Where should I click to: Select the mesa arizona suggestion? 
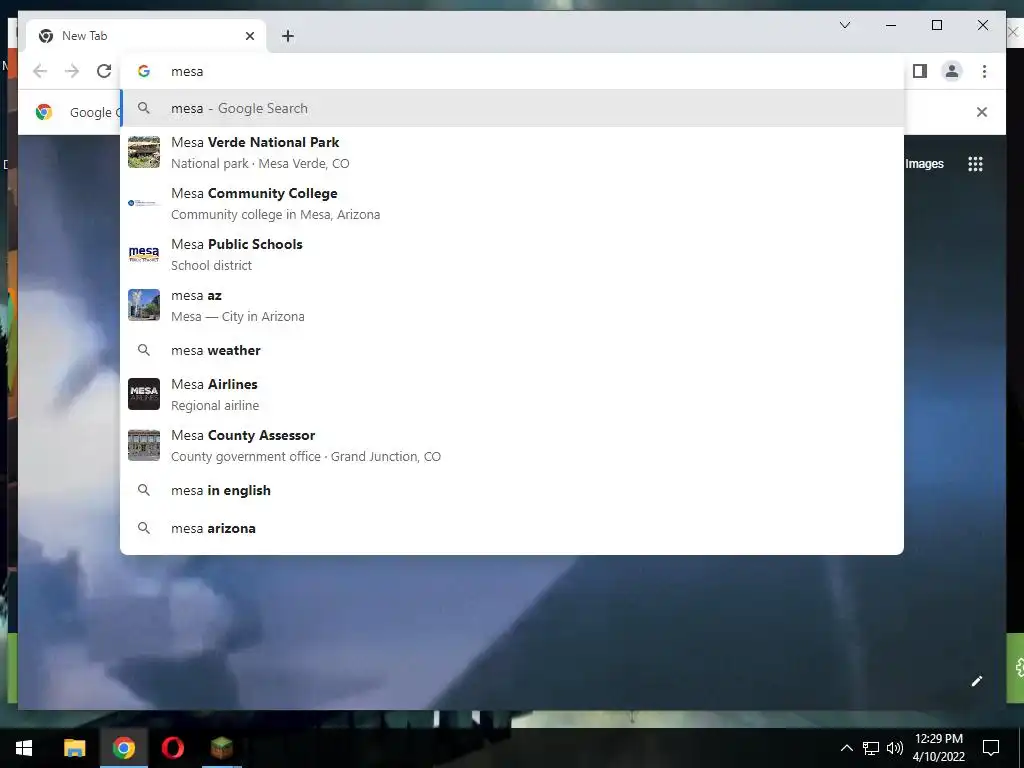coord(512,528)
